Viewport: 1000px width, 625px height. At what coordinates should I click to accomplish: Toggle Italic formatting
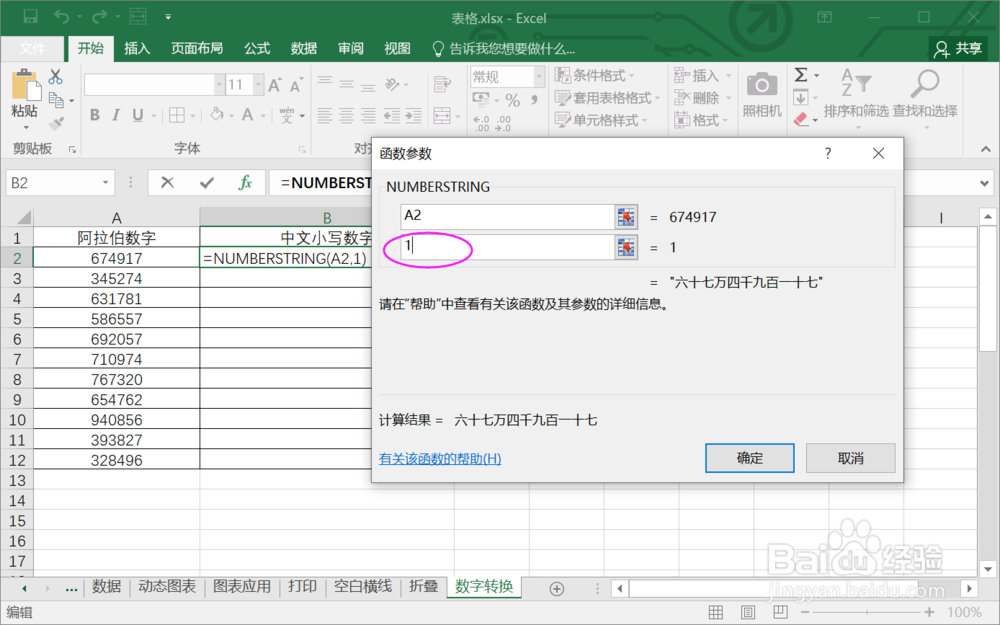(x=115, y=115)
